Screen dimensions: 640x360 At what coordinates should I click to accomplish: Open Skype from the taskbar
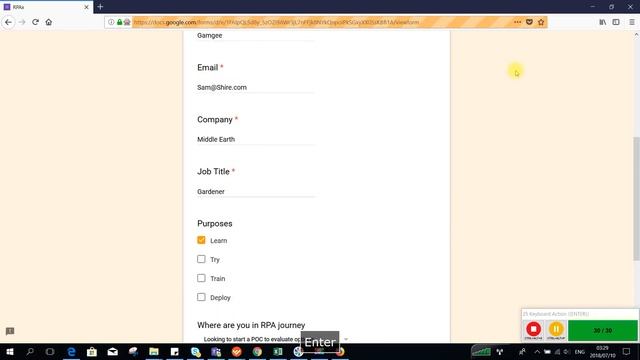tap(196, 351)
